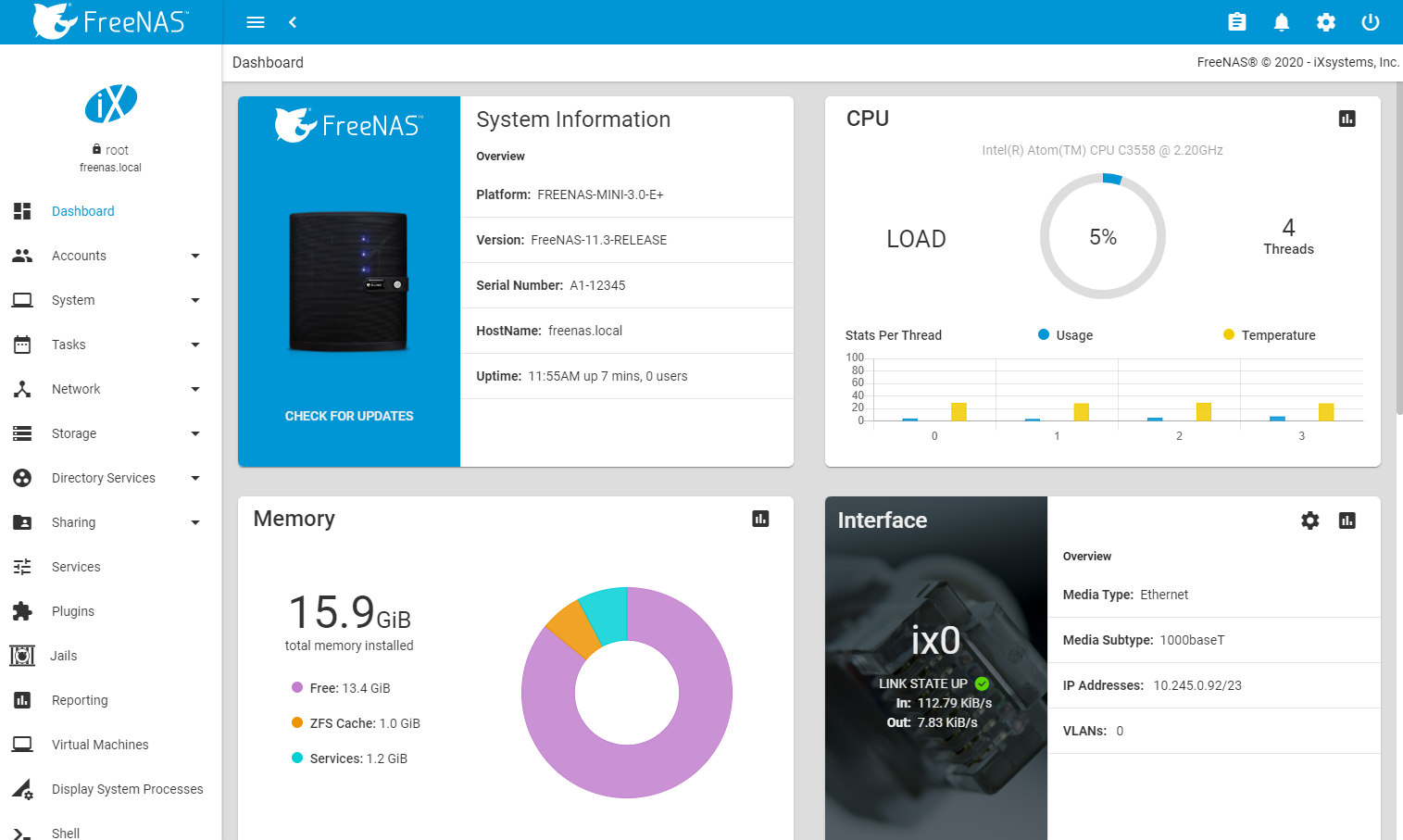Viewport: 1403px width, 840px height.
Task: Open the Plugins menu item
Action: click(111, 611)
